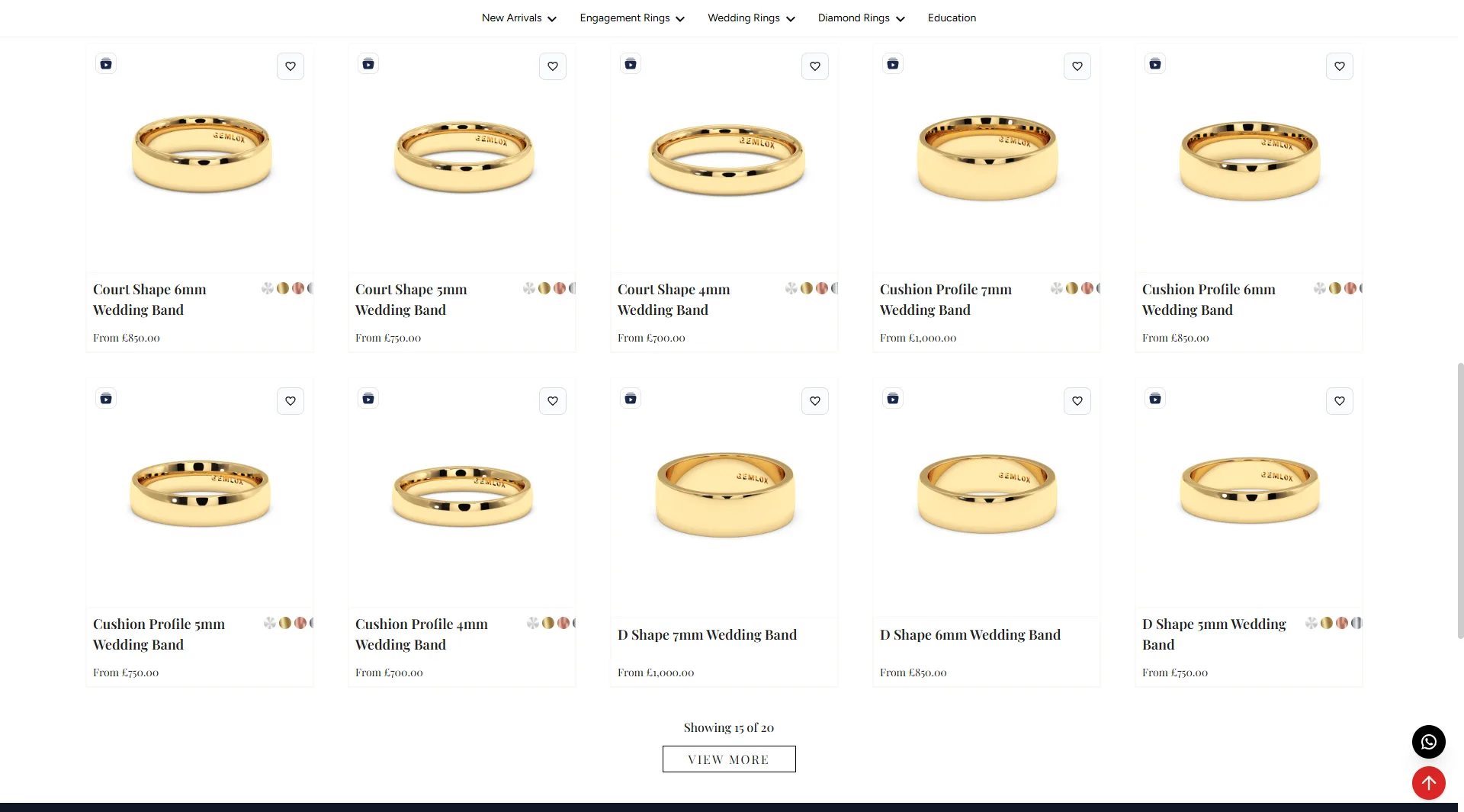Favorite the Cushion Profile 6mm Wedding Band
This screenshot has height=812, width=1464.
1340,66
